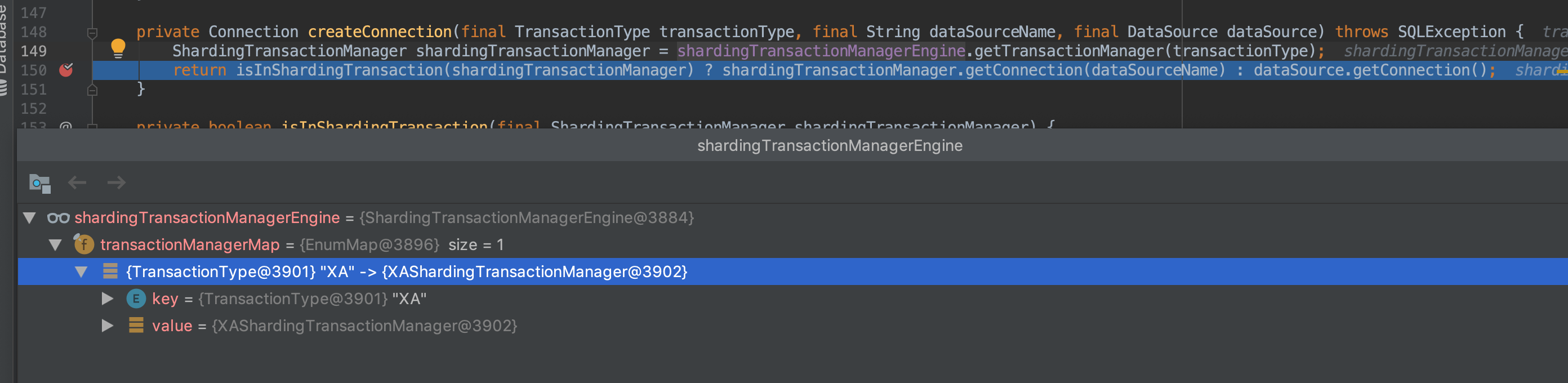Expand the key = TransactionType node

108,299
